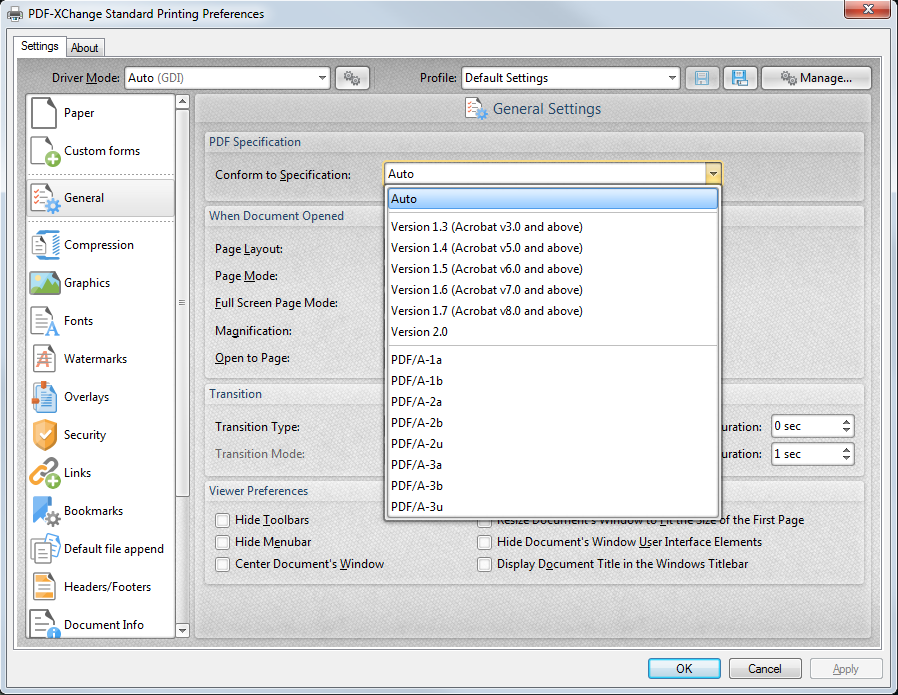This screenshot has width=898, height=695.
Task: Select PDF/A-1b specification
Action: click(x=553, y=381)
